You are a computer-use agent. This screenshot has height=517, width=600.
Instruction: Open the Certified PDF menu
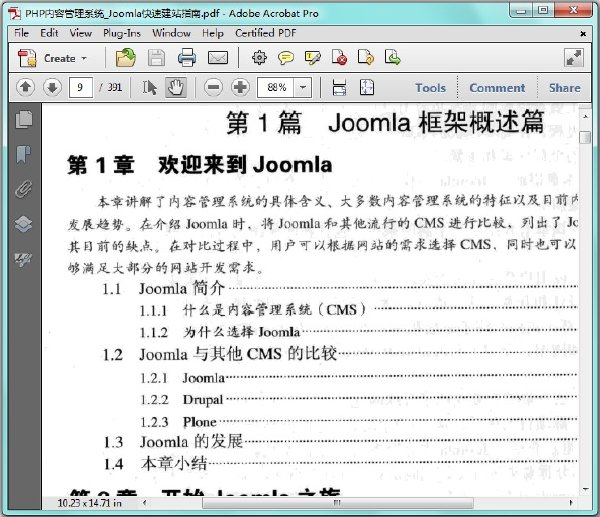coord(266,33)
